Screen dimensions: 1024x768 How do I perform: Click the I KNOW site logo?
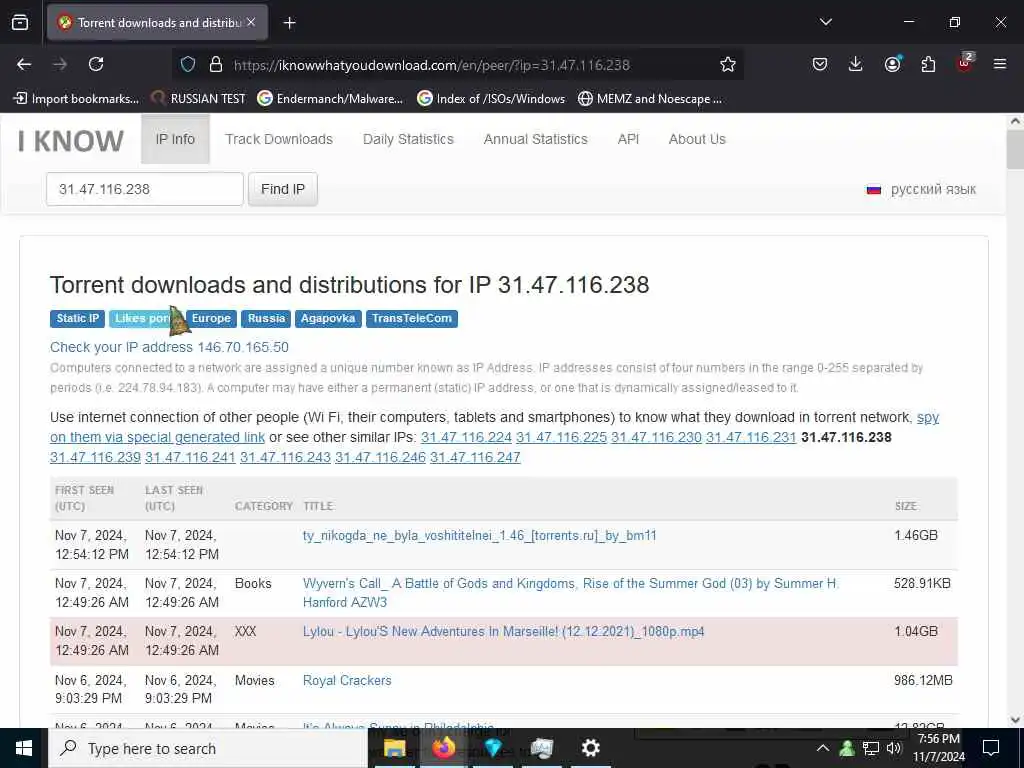[x=71, y=140]
